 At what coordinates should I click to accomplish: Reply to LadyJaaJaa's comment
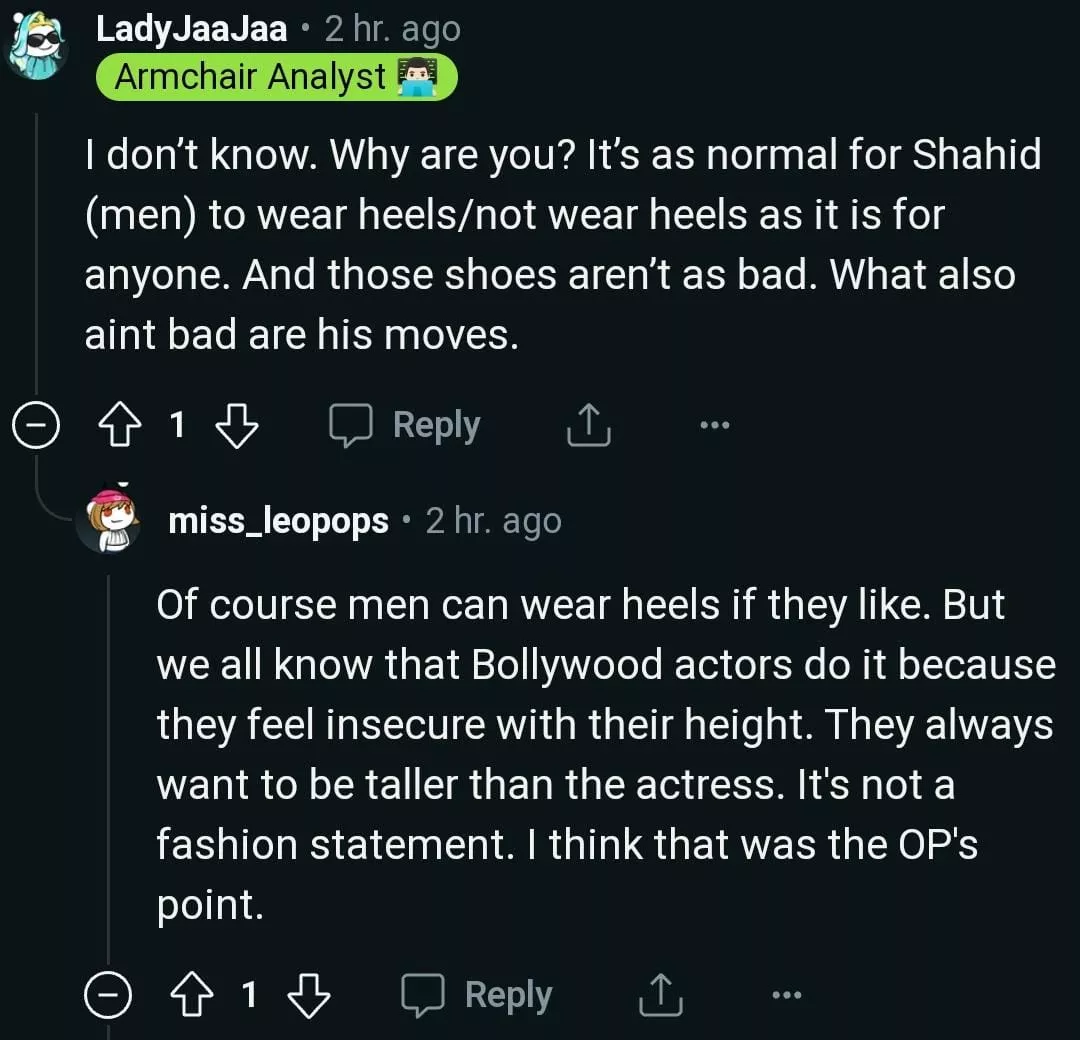(406, 426)
